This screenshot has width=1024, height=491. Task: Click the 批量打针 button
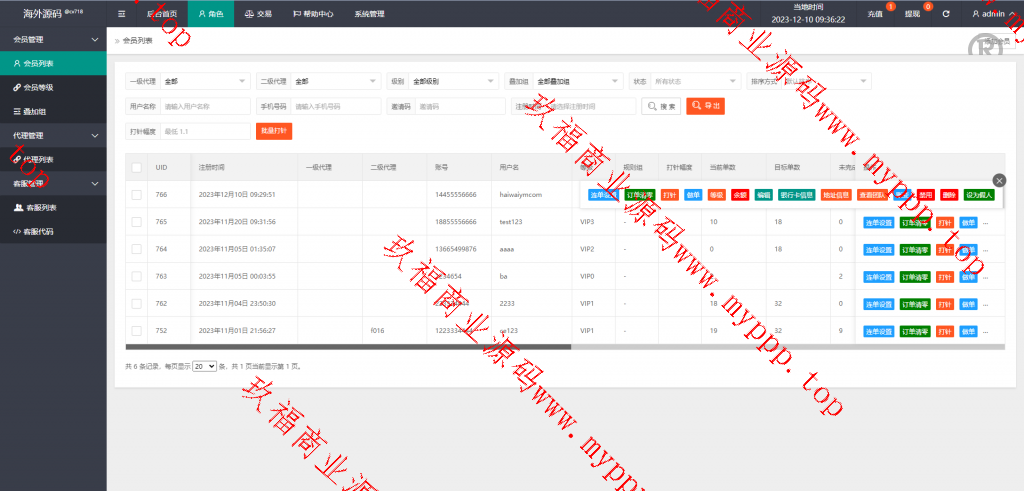tap(274, 131)
